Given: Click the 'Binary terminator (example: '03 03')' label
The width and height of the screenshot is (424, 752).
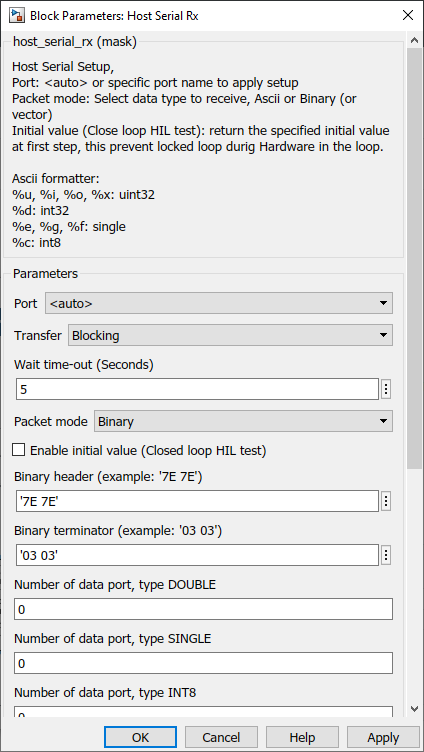Looking at the screenshot, I should coord(118,531).
